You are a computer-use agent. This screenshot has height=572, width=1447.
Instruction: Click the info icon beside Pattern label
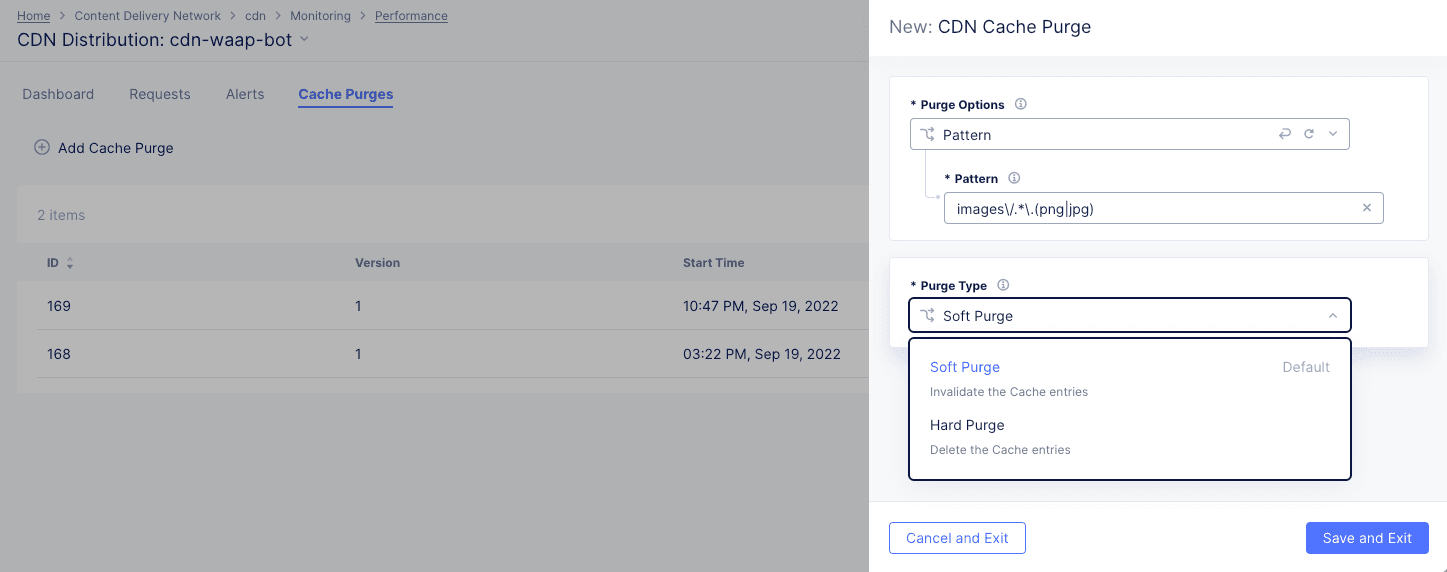click(1014, 179)
